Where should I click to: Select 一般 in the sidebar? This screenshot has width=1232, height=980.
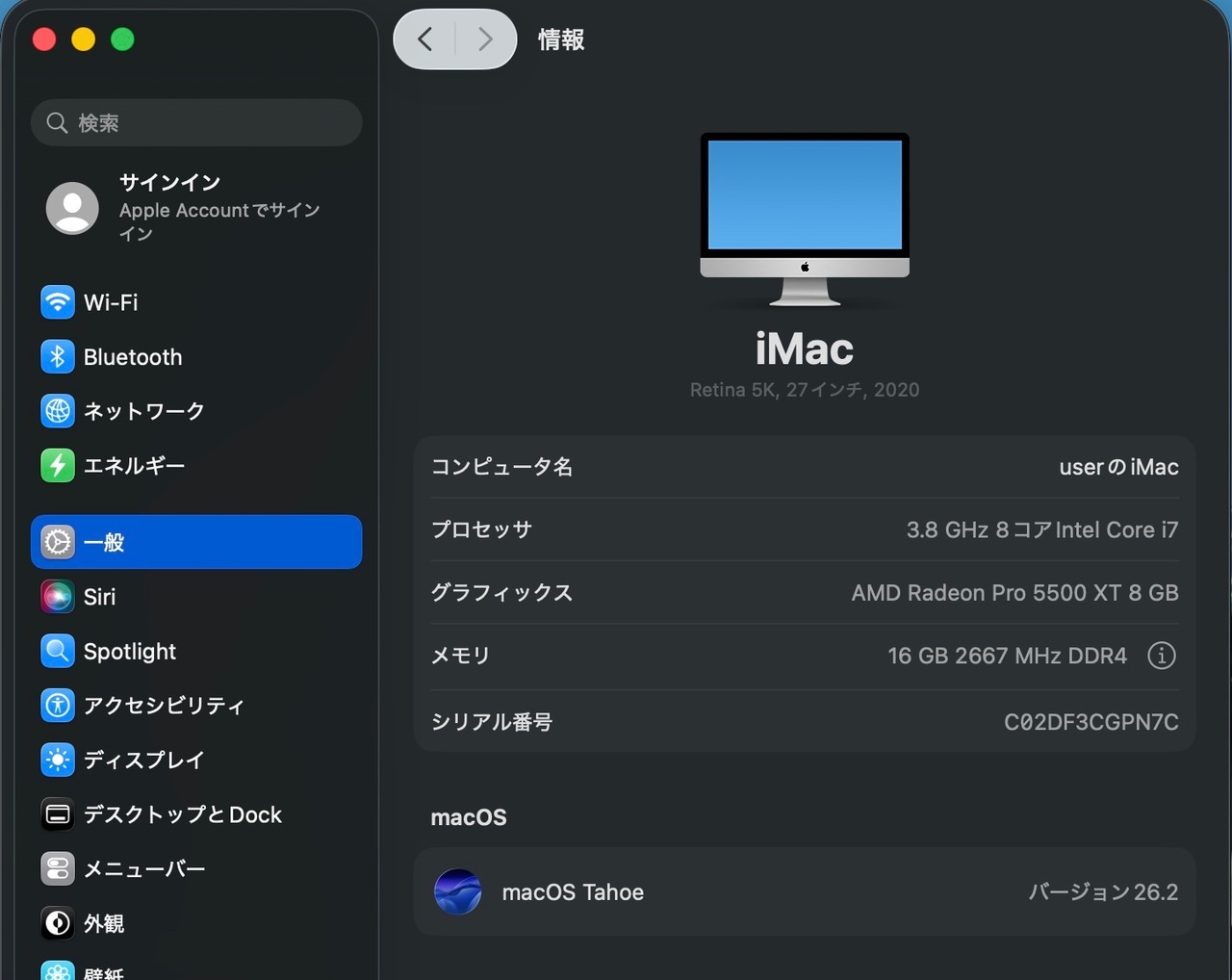pyautogui.click(x=196, y=542)
